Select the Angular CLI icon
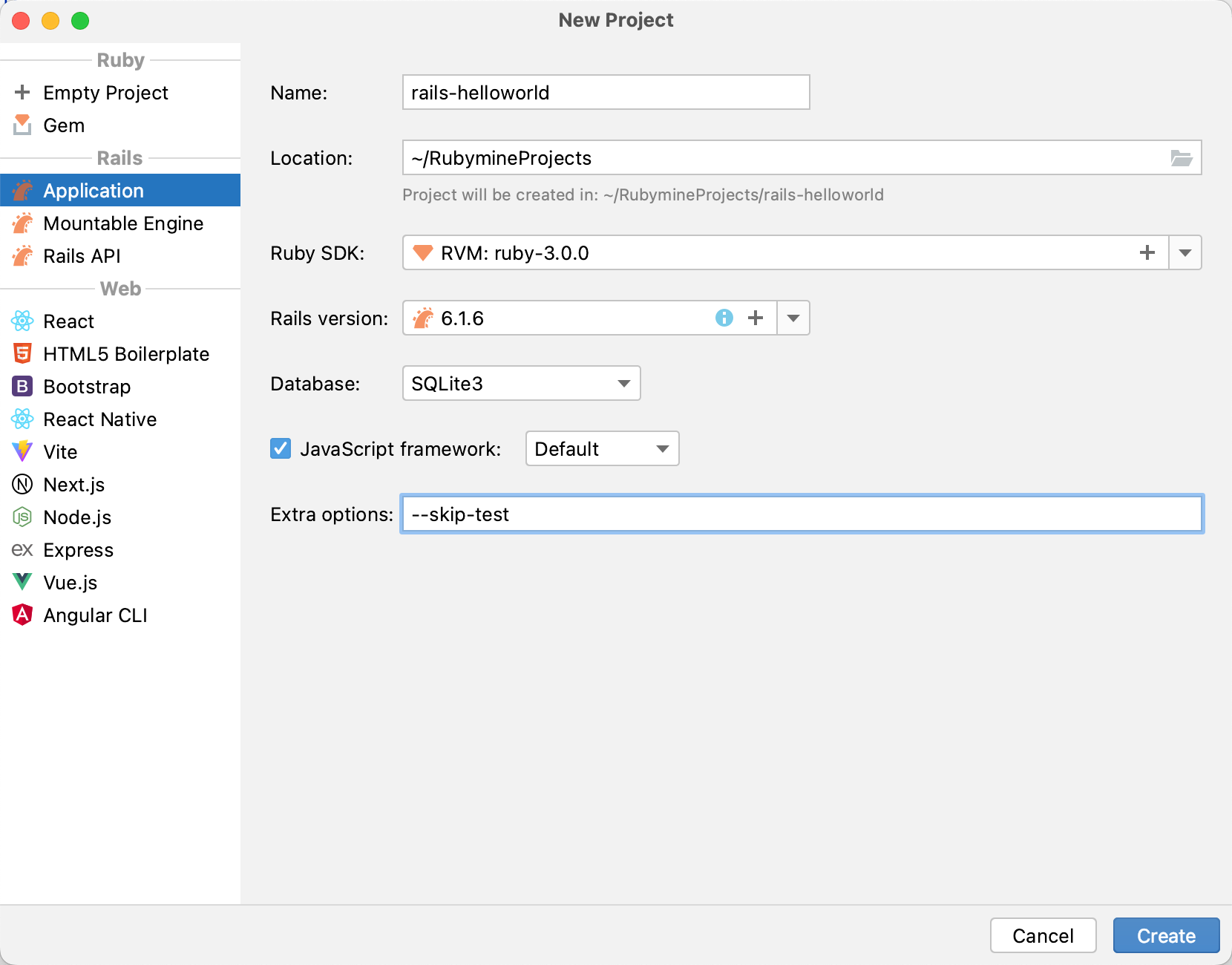Viewport: 1232px width, 965px height. pos(22,615)
